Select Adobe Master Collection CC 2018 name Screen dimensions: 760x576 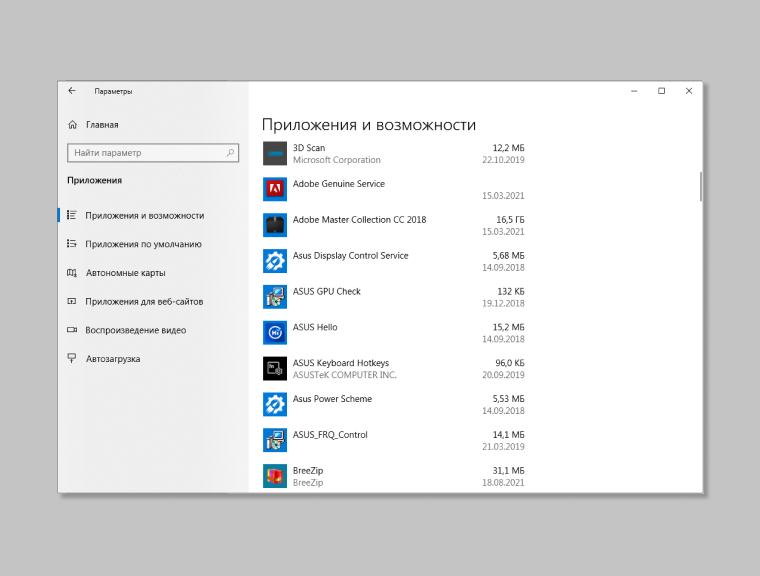pos(360,220)
